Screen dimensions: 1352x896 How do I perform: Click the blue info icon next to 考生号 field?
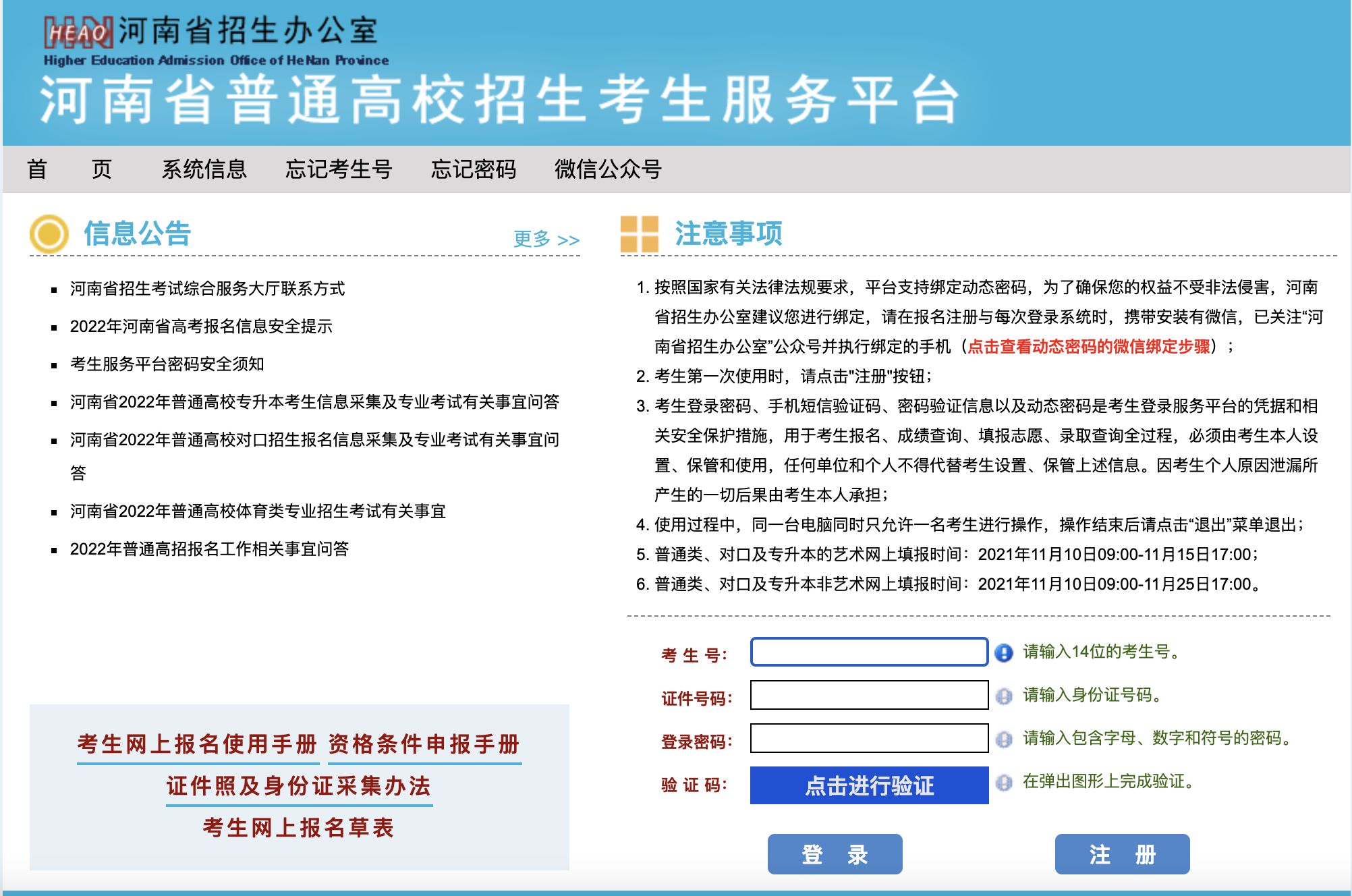pyautogui.click(x=1004, y=652)
